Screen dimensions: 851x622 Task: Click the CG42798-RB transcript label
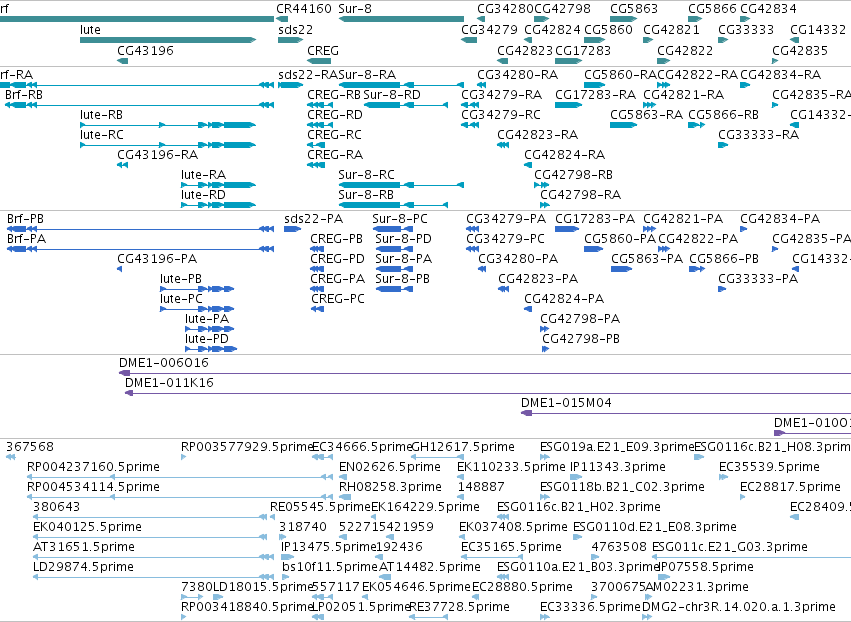[574, 175]
